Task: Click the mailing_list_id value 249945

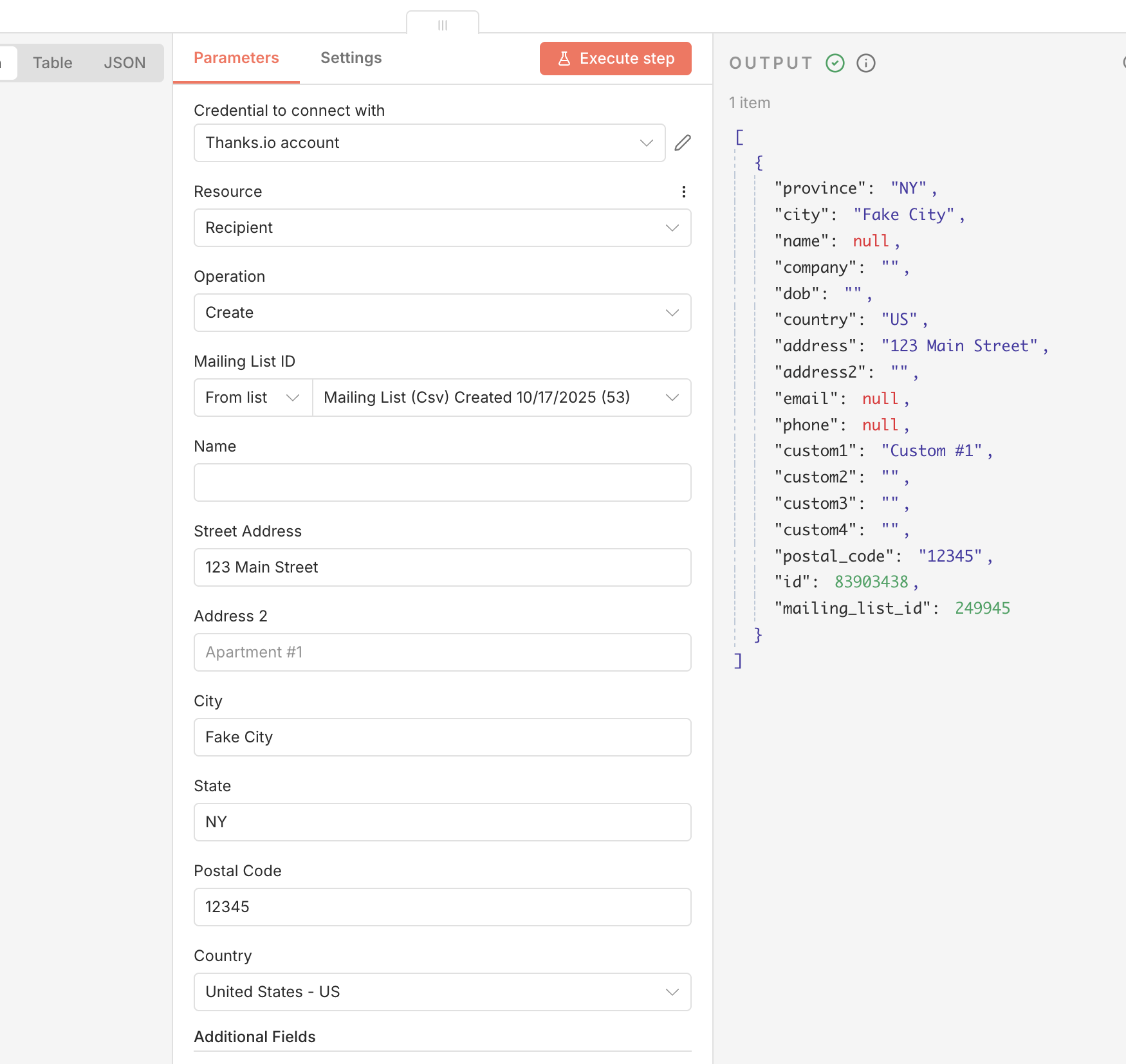Action: pyautogui.click(x=983, y=609)
